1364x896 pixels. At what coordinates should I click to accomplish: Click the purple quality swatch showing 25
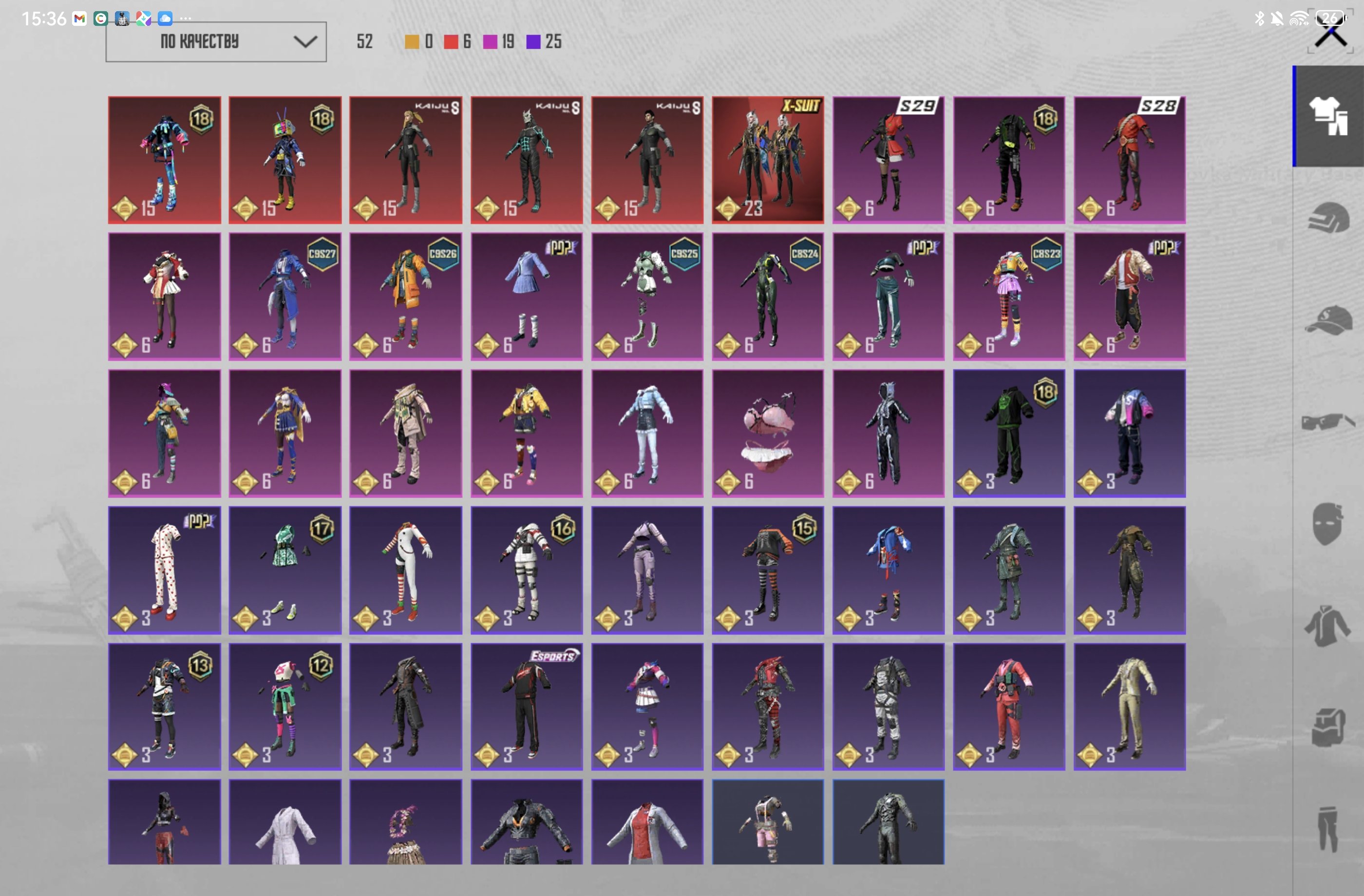click(533, 42)
